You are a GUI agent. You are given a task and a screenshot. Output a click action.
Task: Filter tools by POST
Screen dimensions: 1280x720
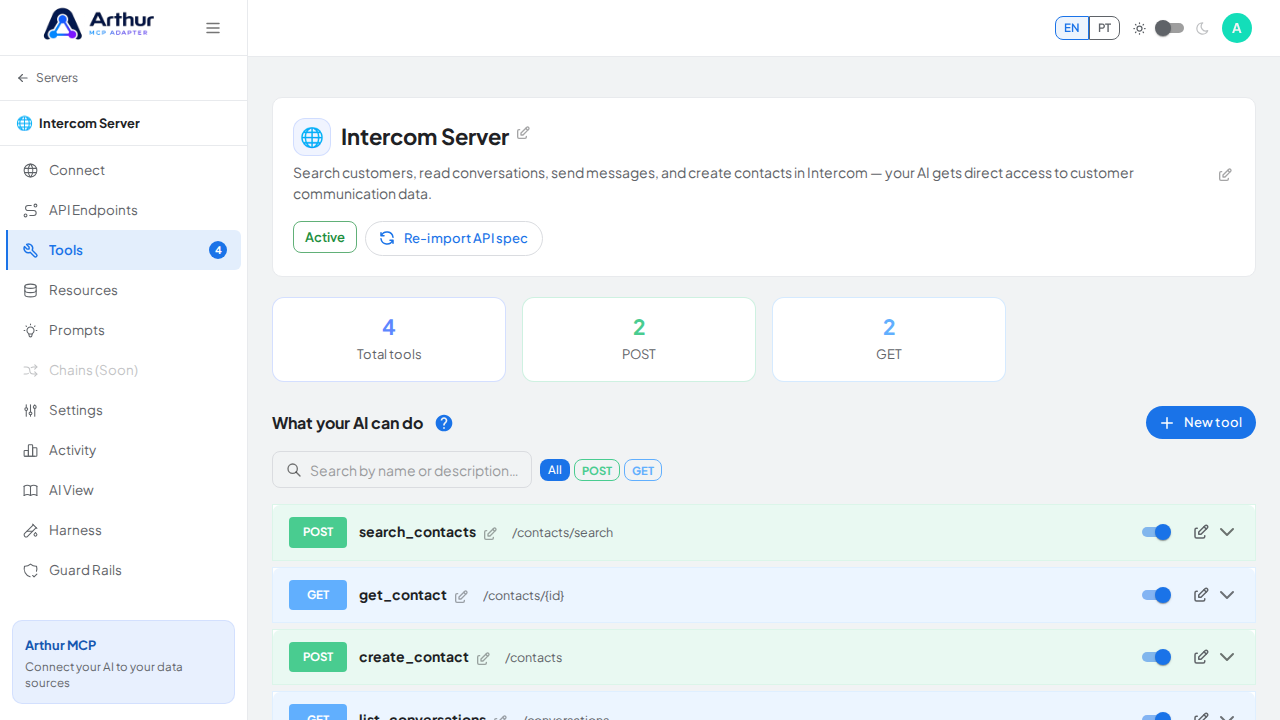597,470
